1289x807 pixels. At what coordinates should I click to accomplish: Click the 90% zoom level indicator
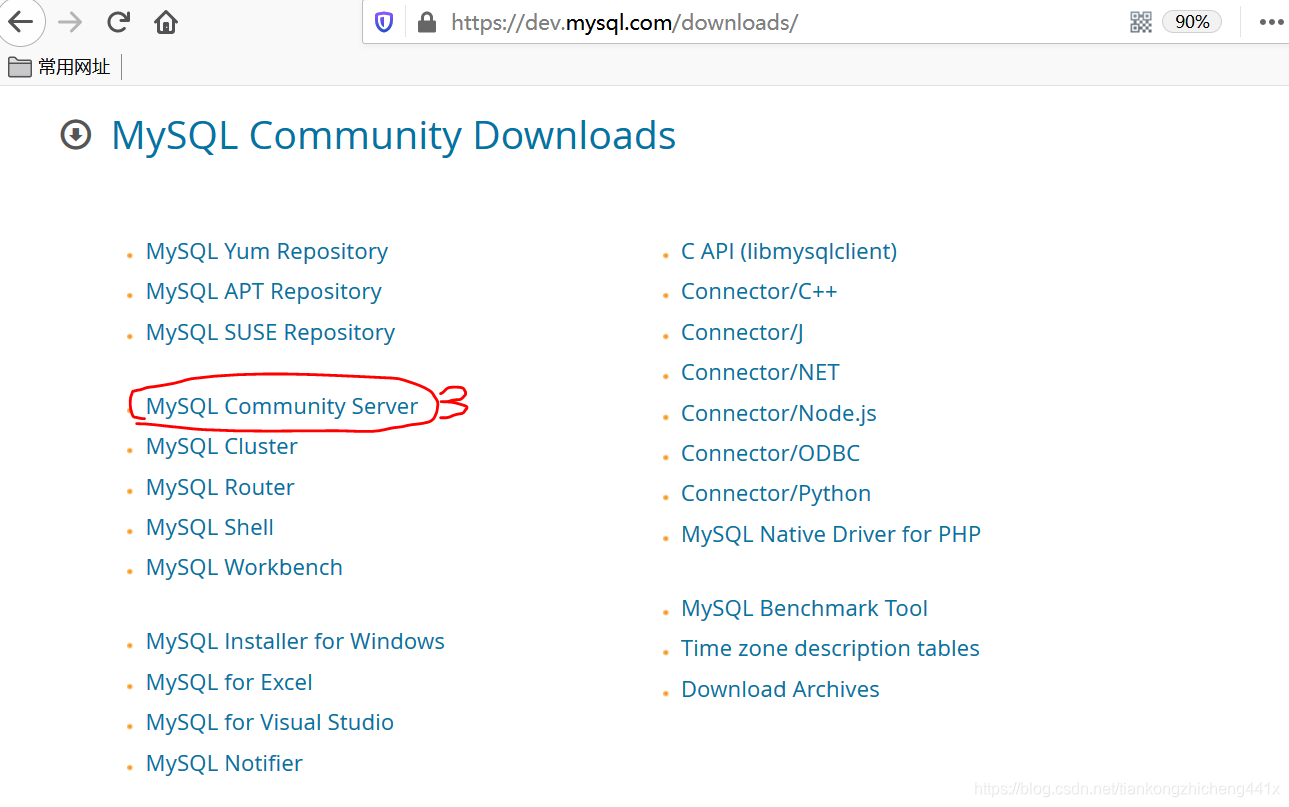(x=1192, y=22)
